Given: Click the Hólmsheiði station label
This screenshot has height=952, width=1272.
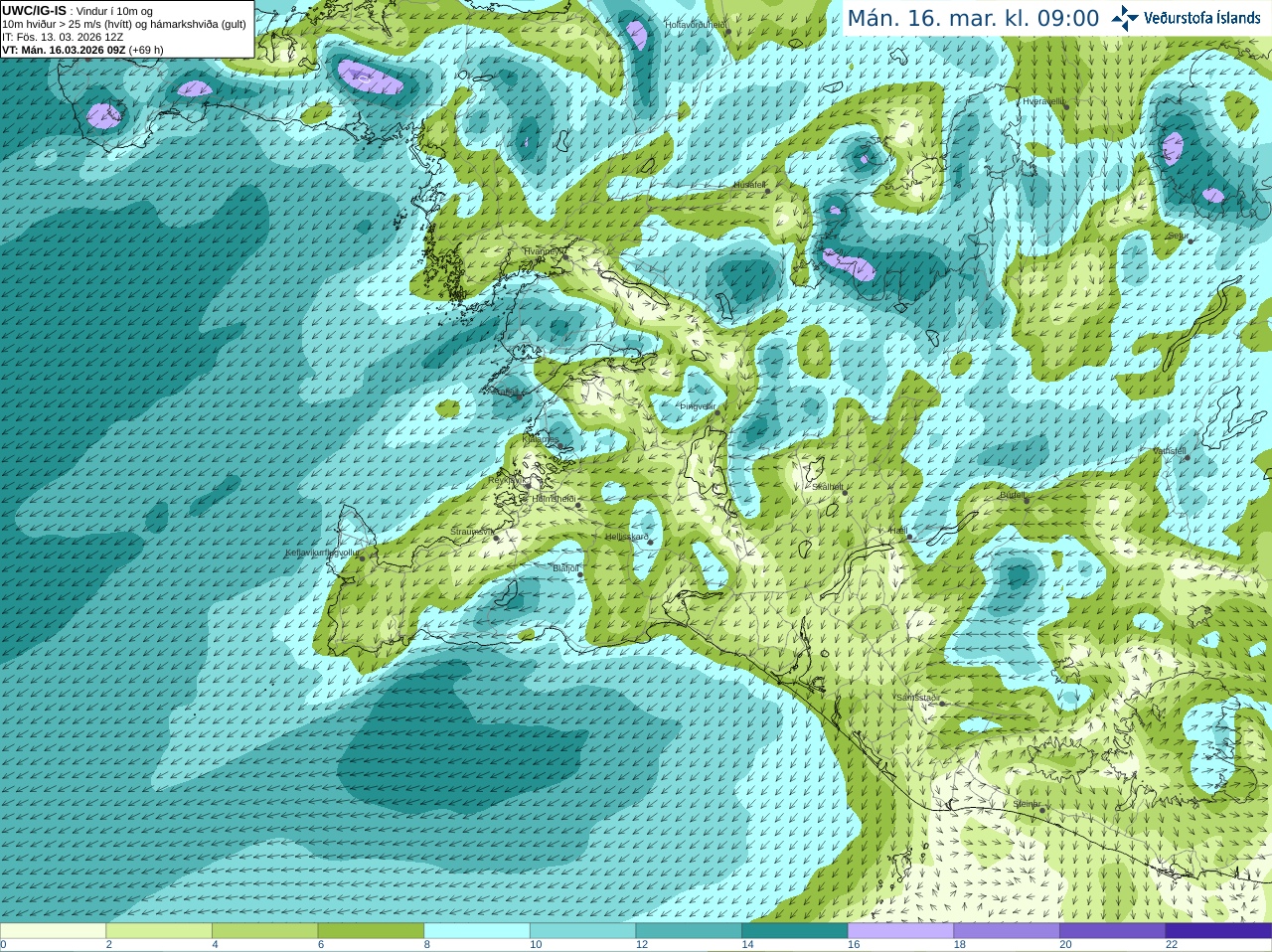Looking at the screenshot, I should coord(554,499).
